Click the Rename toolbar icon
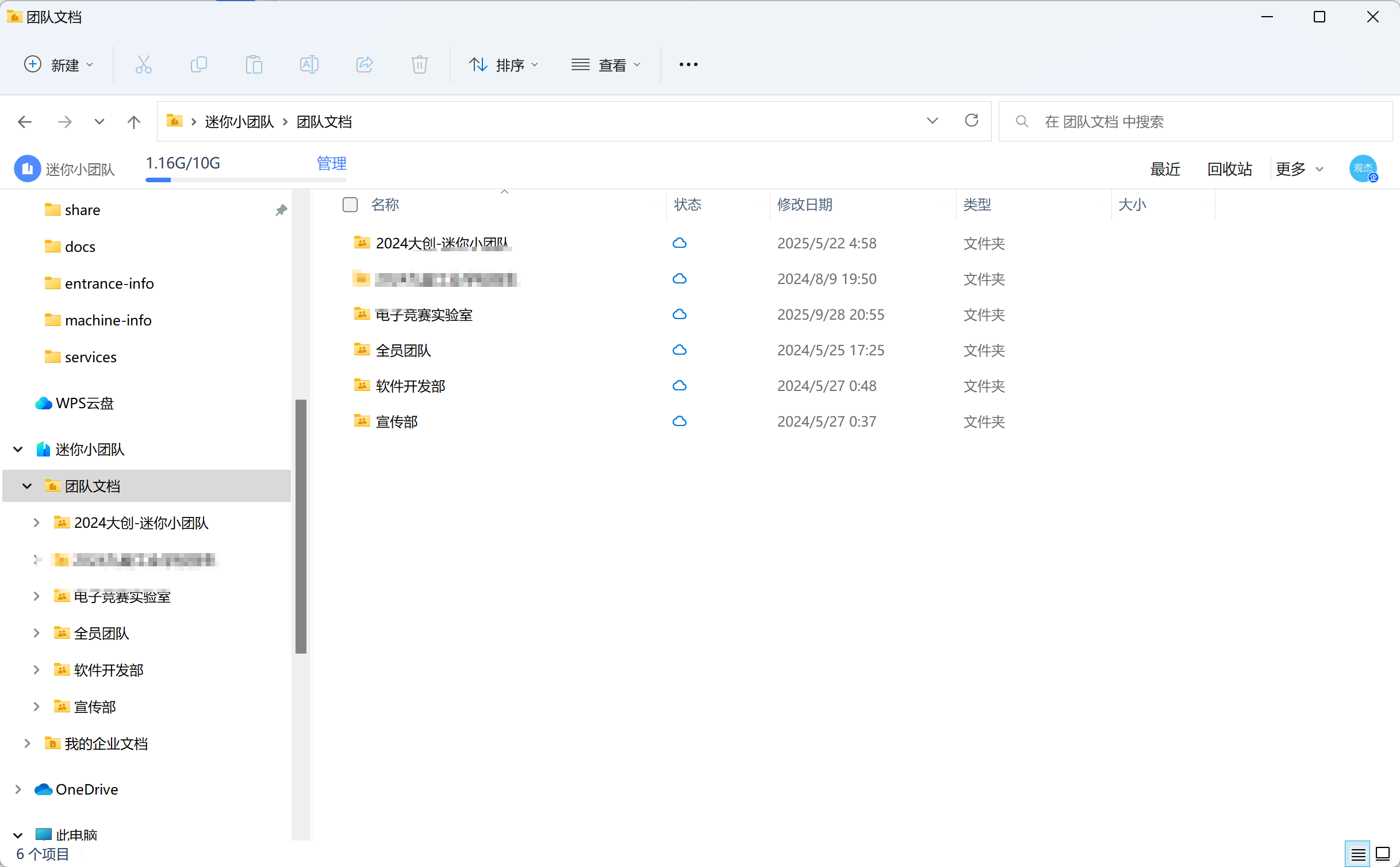1400x867 pixels. click(x=309, y=64)
